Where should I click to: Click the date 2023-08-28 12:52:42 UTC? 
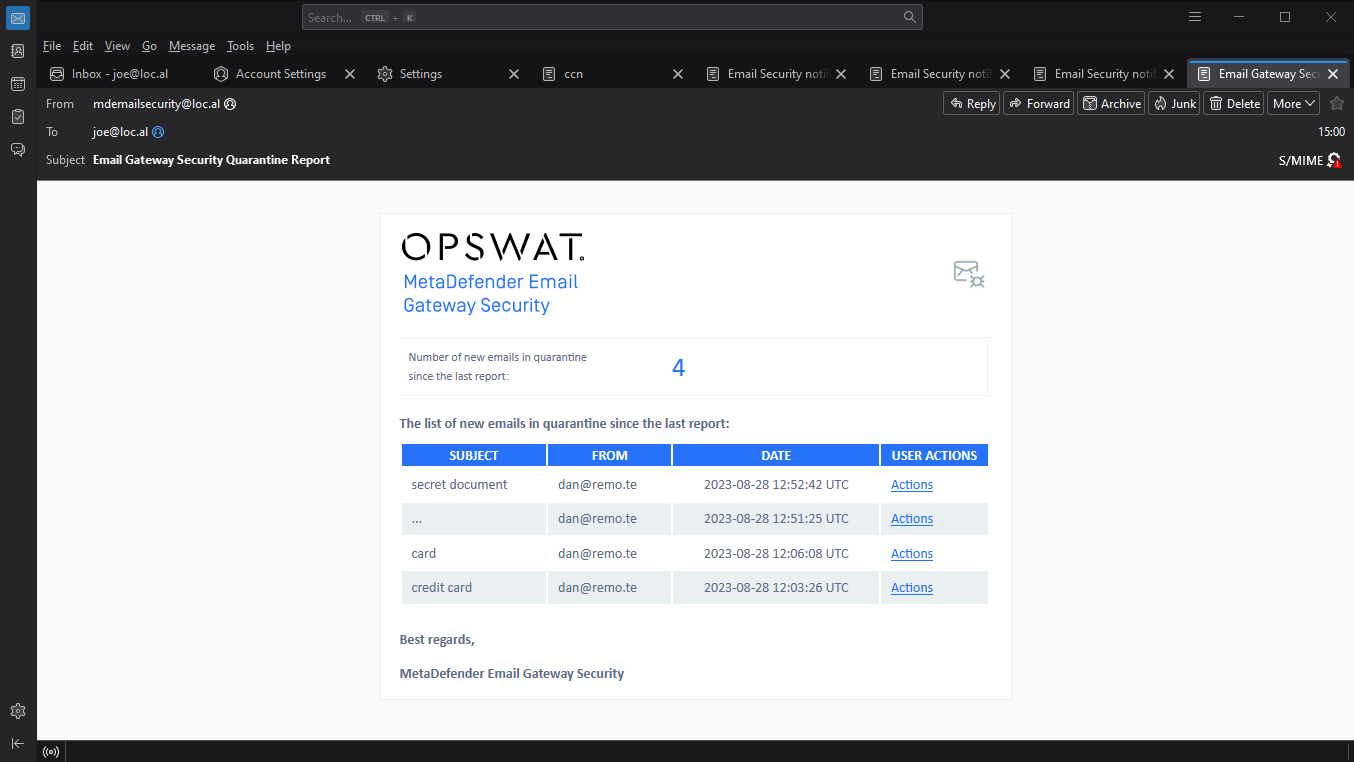[776, 485]
